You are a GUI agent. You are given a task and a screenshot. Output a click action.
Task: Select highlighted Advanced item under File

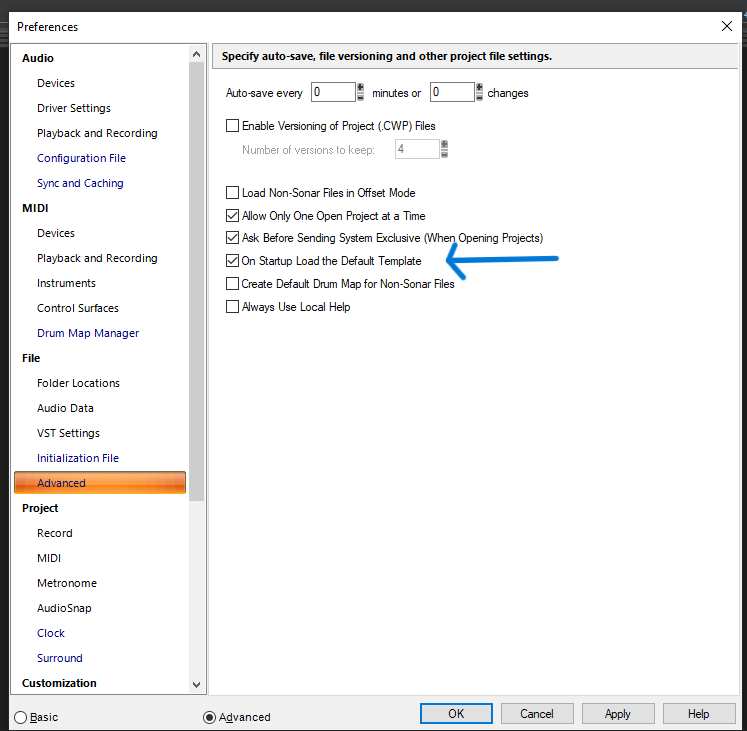pyautogui.click(x=100, y=483)
